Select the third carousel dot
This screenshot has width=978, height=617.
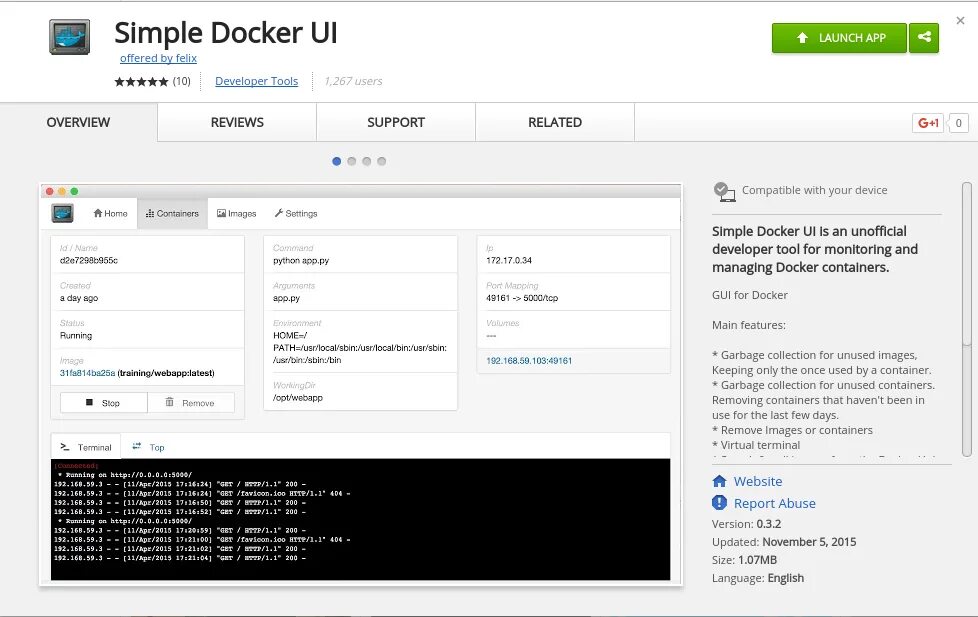[x=367, y=161]
